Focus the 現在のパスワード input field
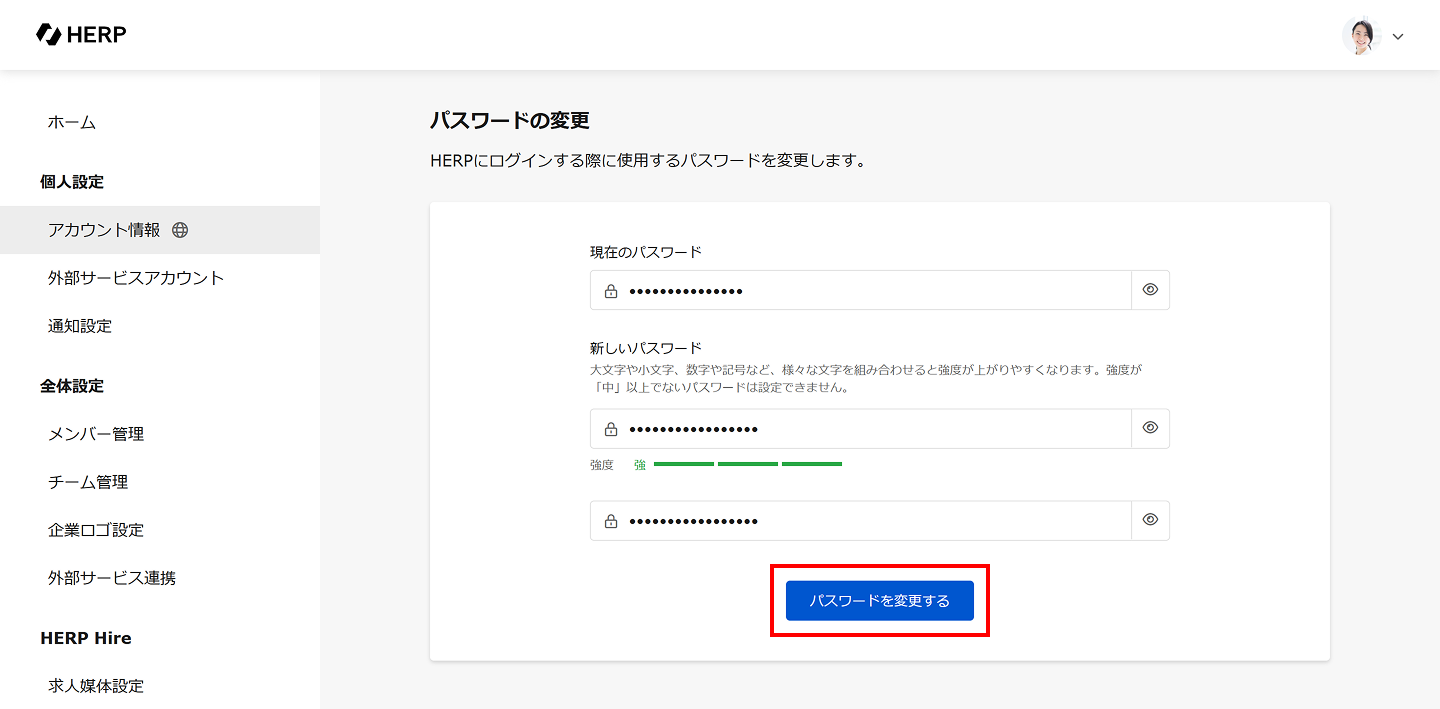1440x709 pixels. pyautogui.click(x=870, y=291)
